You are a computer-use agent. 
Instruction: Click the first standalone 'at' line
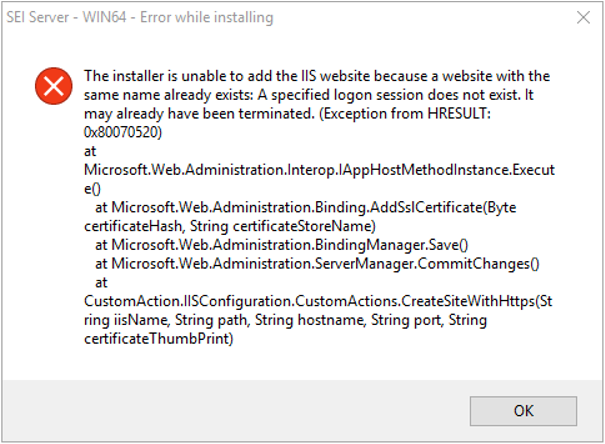point(90,152)
